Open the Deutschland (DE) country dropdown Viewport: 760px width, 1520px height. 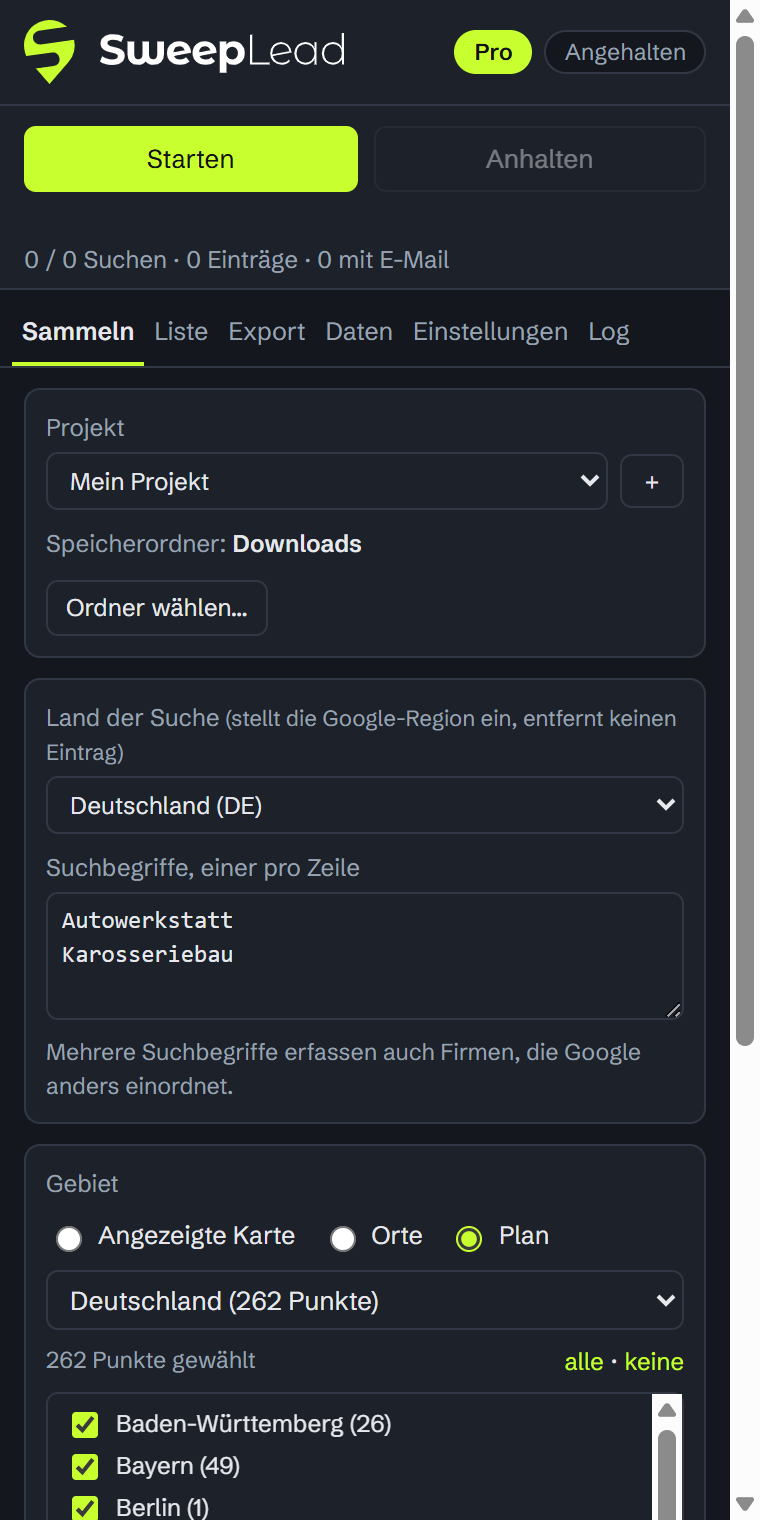(x=365, y=805)
